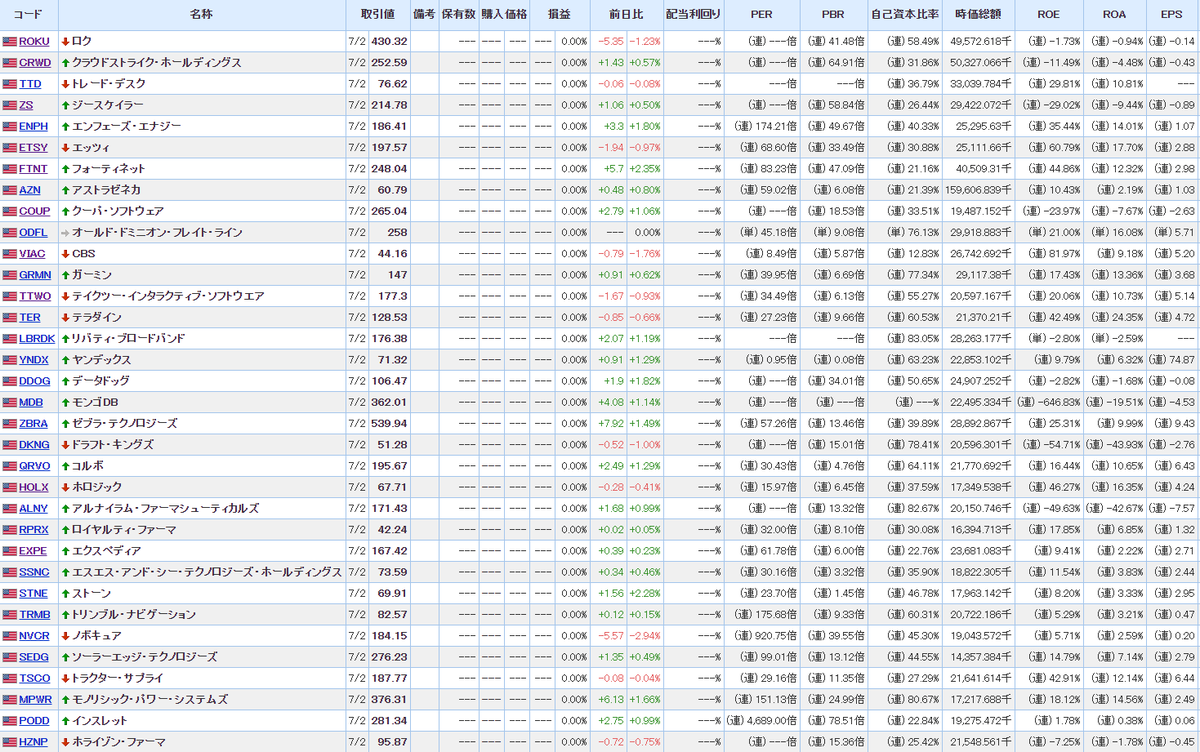Open the SSNC ticker link
The height and width of the screenshot is (752, 1200).
click(x=33, y=572)
